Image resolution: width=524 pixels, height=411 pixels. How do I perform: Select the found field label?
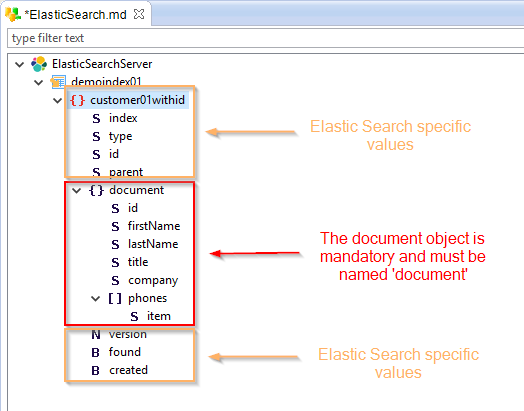[x=125, y=352]
